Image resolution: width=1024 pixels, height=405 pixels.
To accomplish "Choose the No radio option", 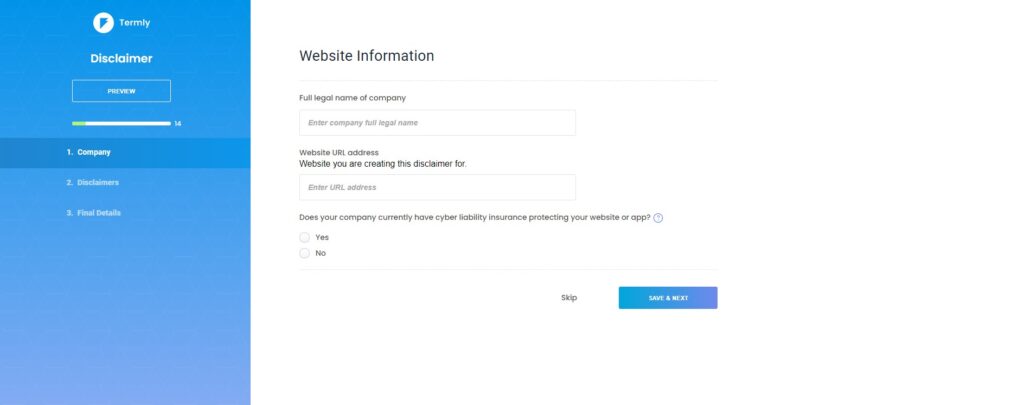I will (x=305, y=253).
